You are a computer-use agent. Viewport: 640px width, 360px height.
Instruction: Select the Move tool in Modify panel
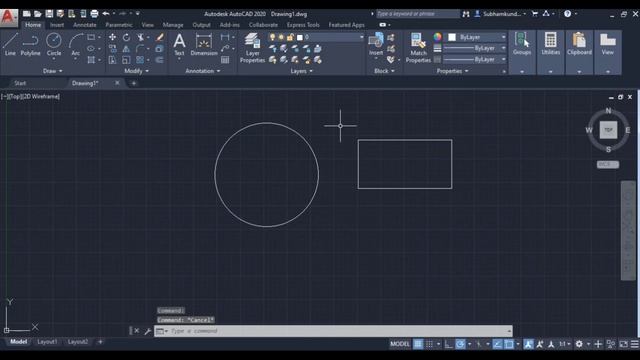[112, 37]
